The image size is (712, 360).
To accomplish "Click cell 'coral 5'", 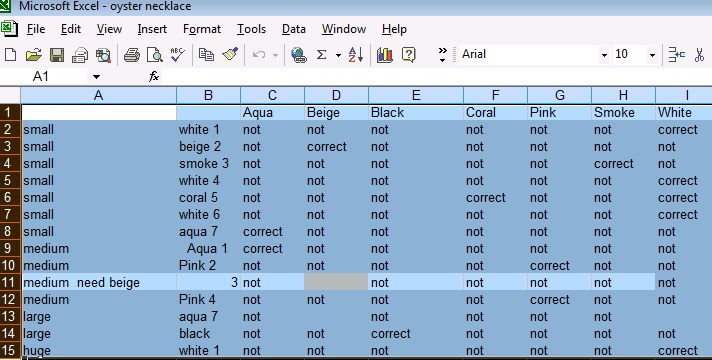I will click(x=208, y=197).
